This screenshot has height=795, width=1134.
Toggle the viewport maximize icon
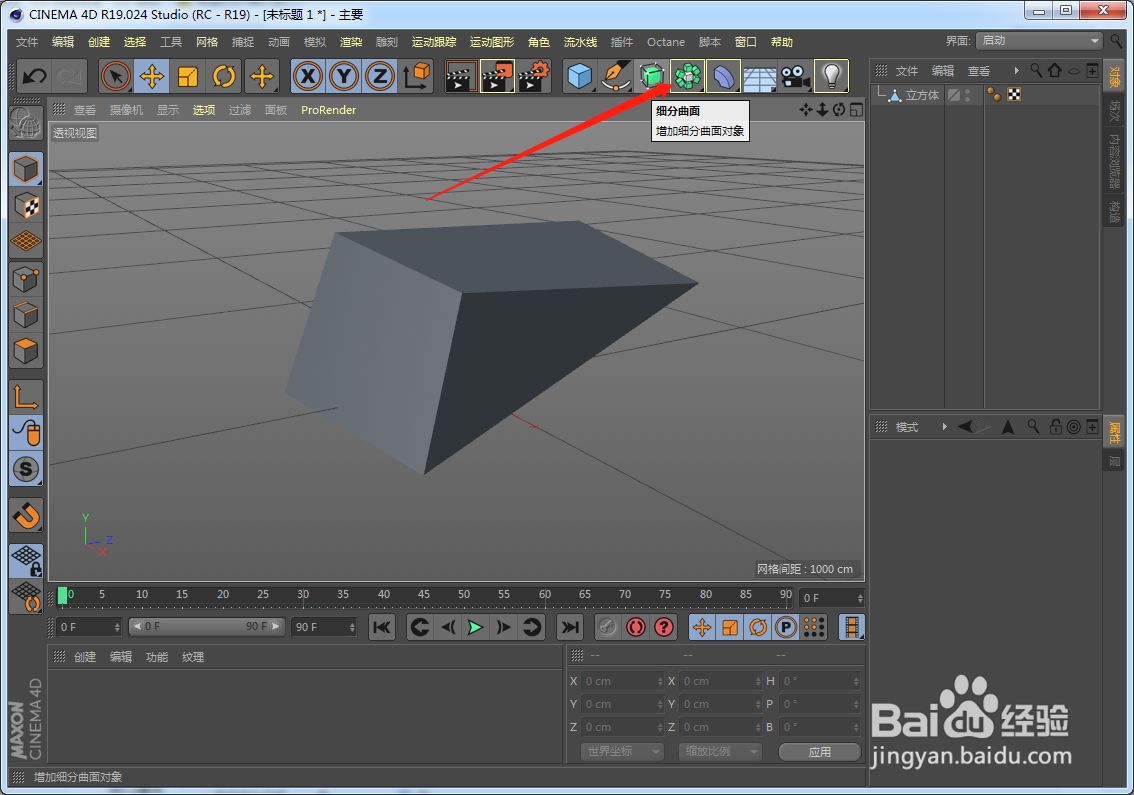point(856,110)
